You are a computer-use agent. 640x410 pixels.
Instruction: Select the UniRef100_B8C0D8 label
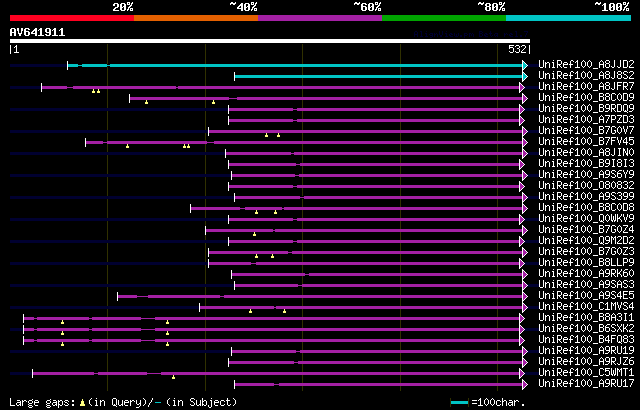pyautogui.click(x=586, y=207)
